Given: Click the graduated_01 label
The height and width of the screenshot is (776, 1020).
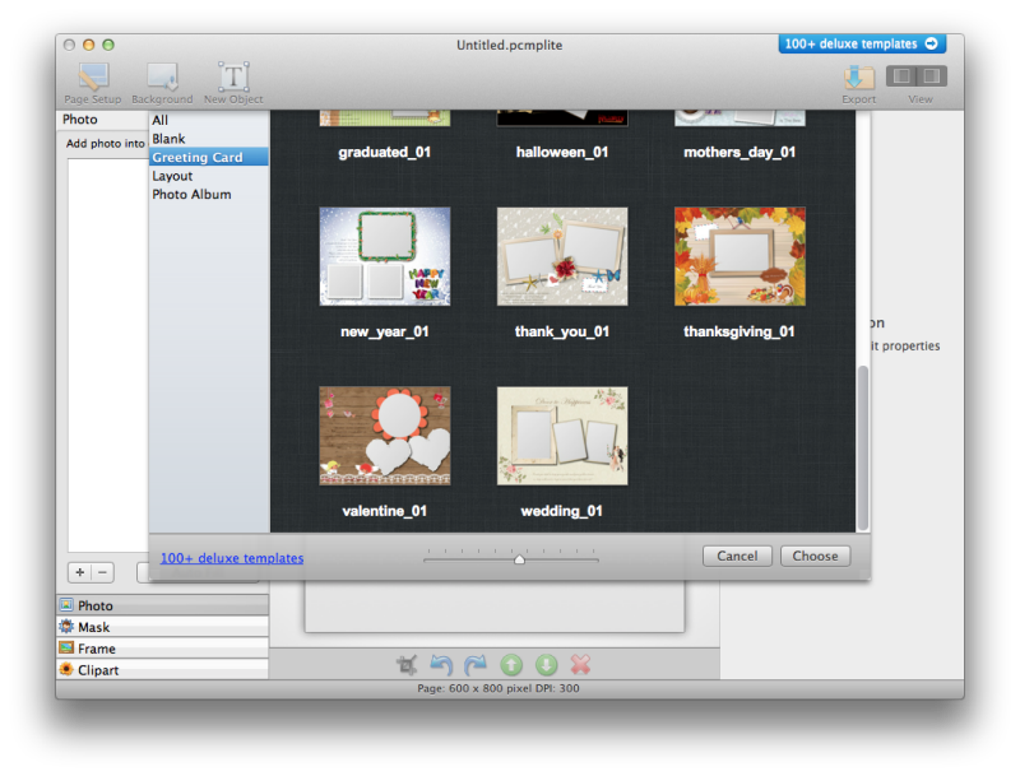Looking at the screenshot, I should click(x=384, y=152).
